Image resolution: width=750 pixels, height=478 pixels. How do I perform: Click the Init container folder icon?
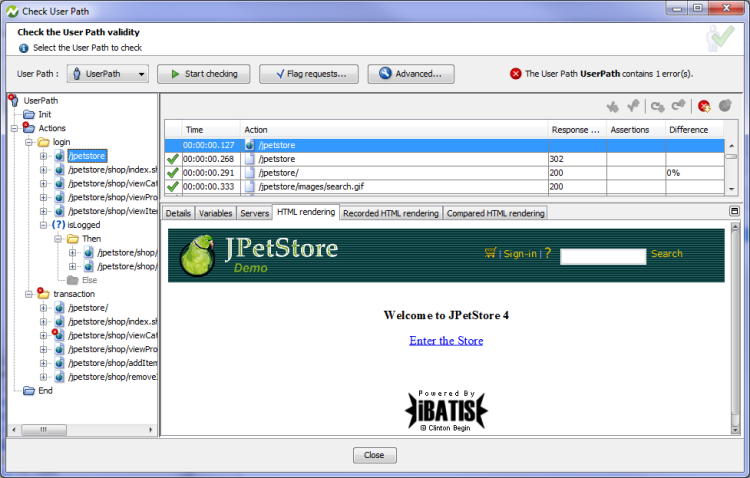pyautogui.click(x=29, y=114)
